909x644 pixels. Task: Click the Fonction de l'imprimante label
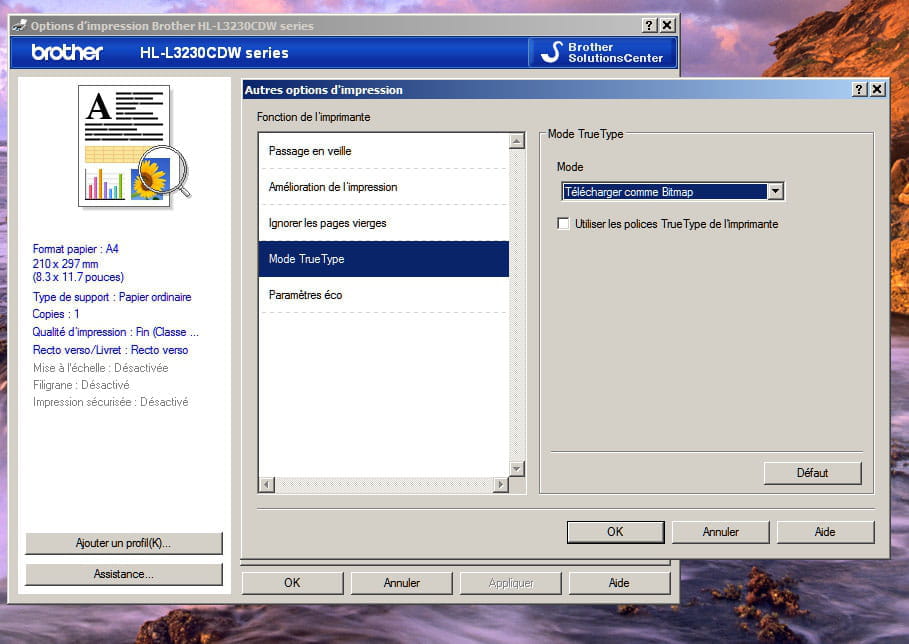(313, 117)
